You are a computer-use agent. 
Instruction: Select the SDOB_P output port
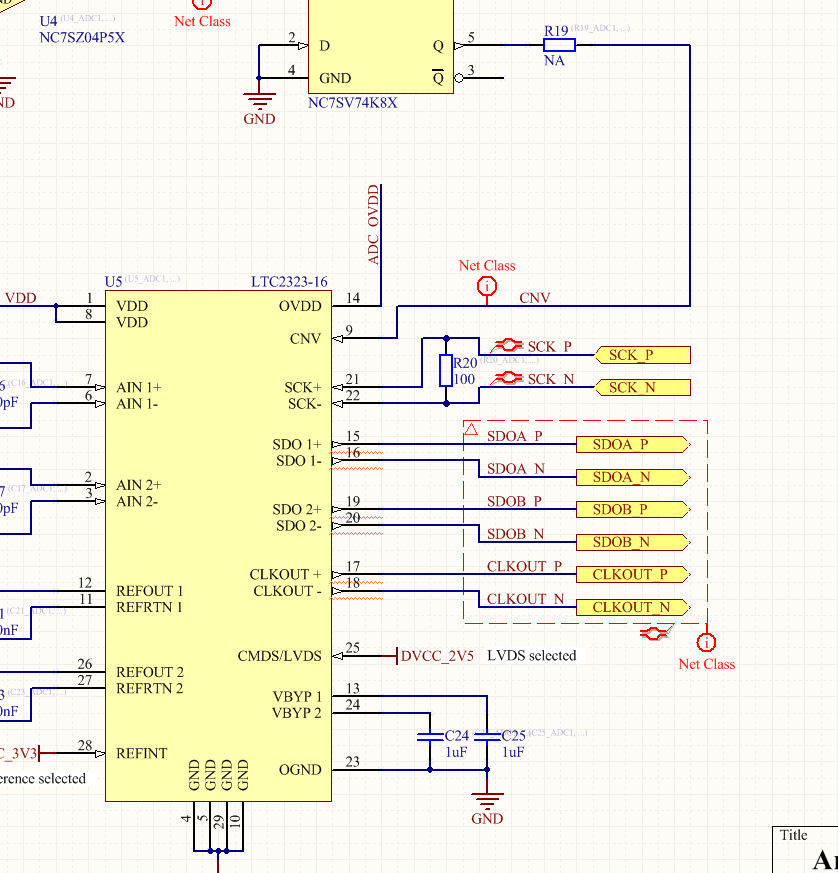pos(633,509)
